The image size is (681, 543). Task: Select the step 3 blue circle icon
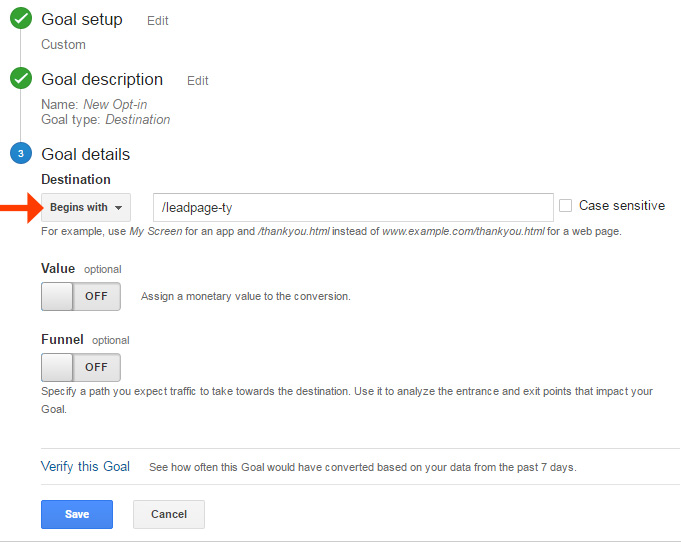click(x=20, y=154)
